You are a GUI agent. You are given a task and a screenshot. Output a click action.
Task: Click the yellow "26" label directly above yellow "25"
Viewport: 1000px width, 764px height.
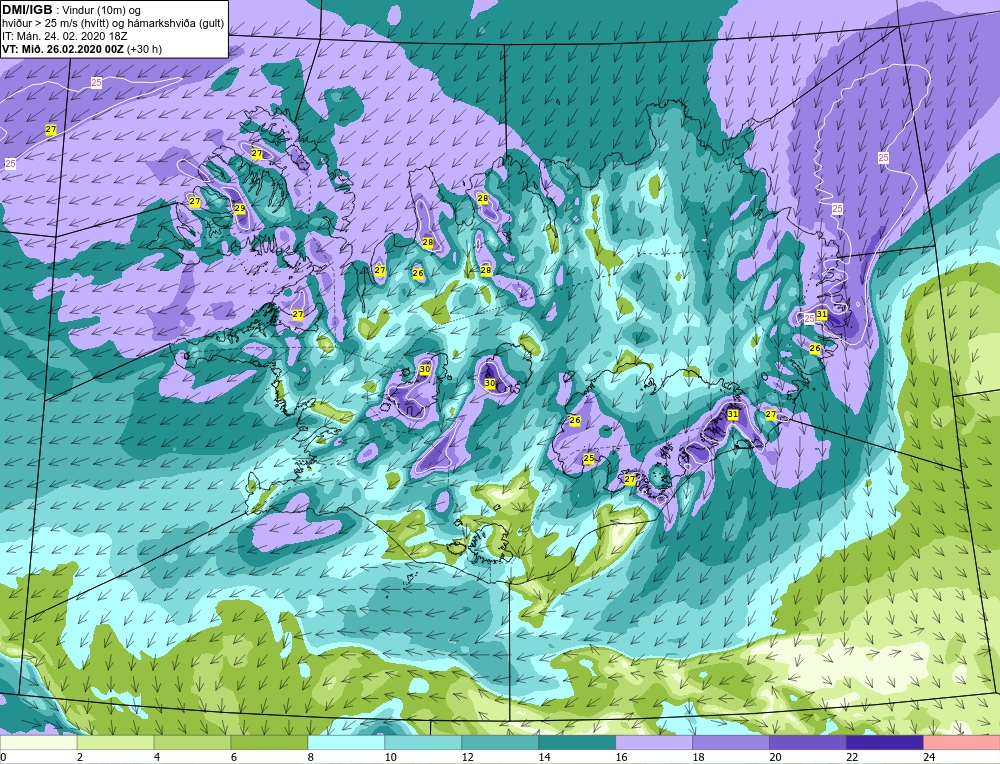pos(575,420)
